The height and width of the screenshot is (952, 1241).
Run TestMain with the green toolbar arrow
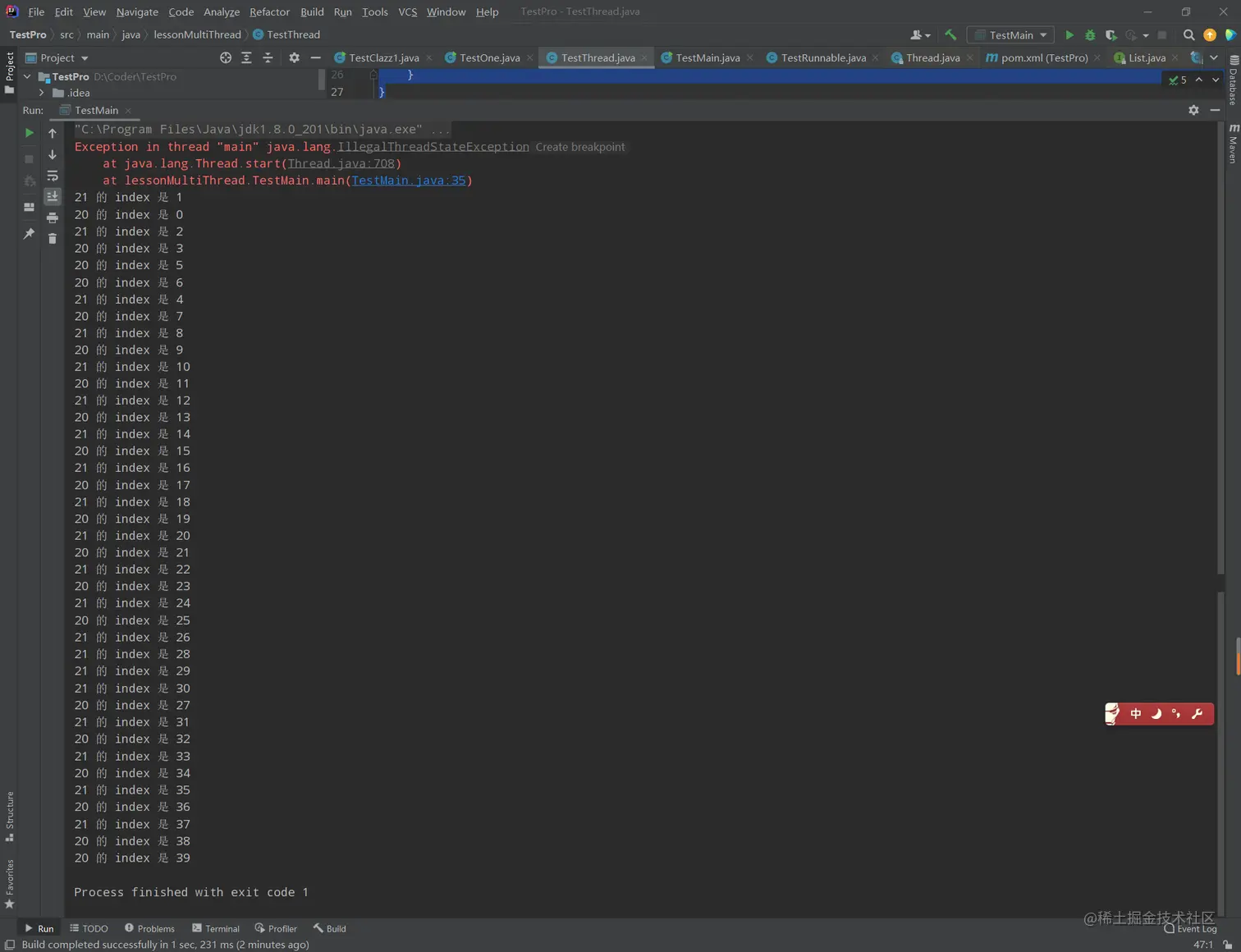click(x=1069, y=35)
